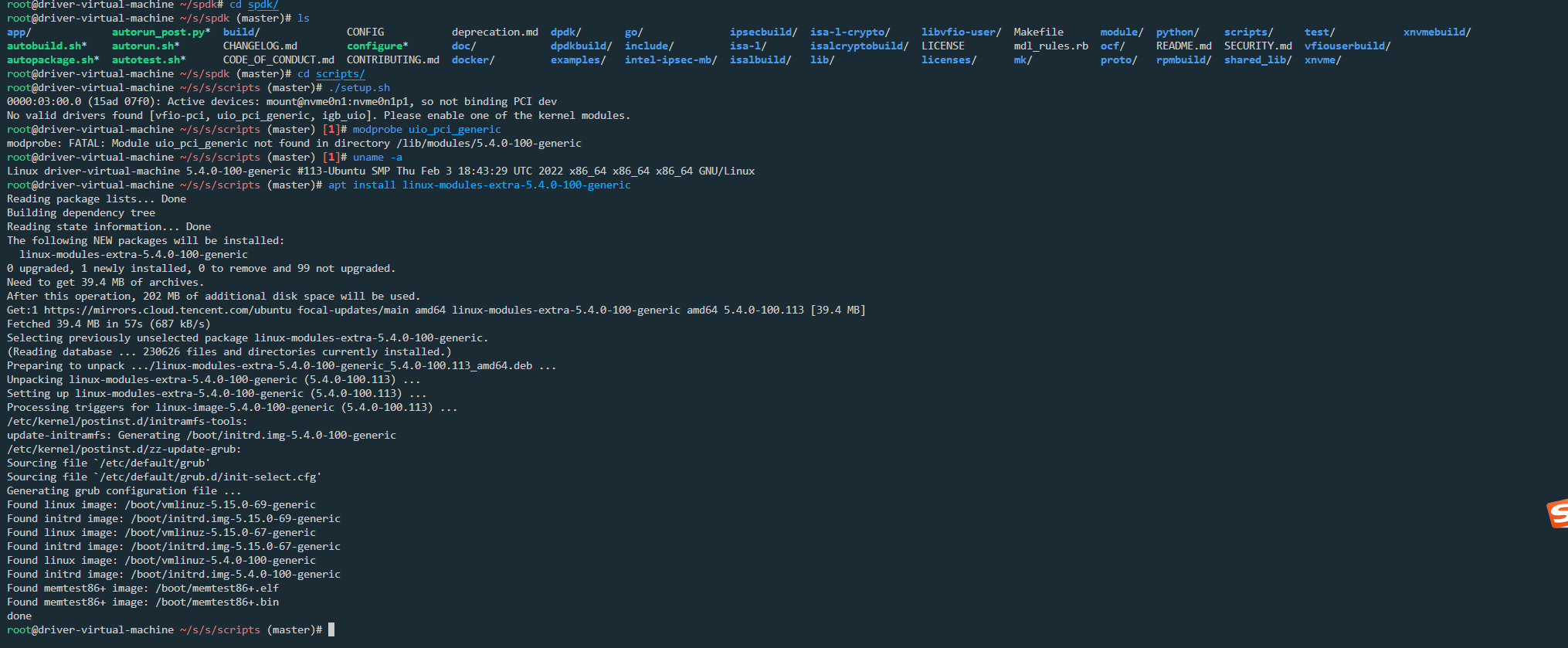1568x648 pixels.
Task: Click SECURITY.md file name
Action: 1258,46
